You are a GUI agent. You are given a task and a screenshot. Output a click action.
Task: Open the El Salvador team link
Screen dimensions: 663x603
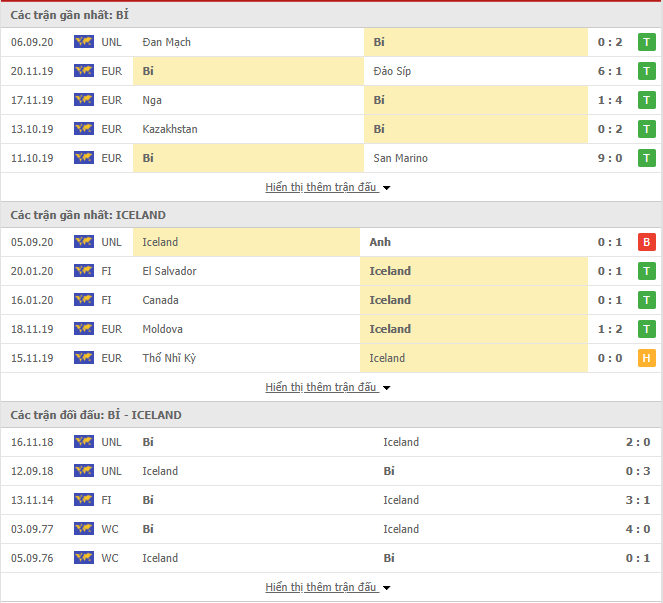pyautogui.click(x=170, y=271)
